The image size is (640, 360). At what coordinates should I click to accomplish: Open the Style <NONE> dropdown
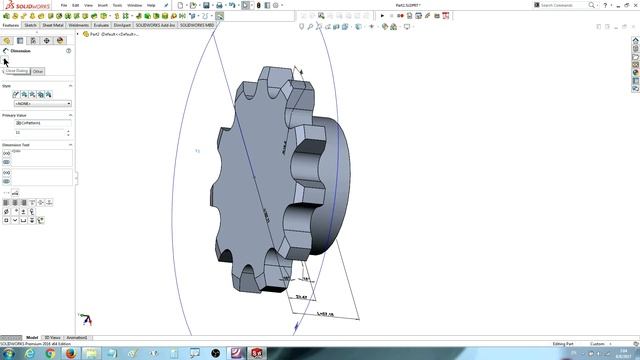point(42,104)
